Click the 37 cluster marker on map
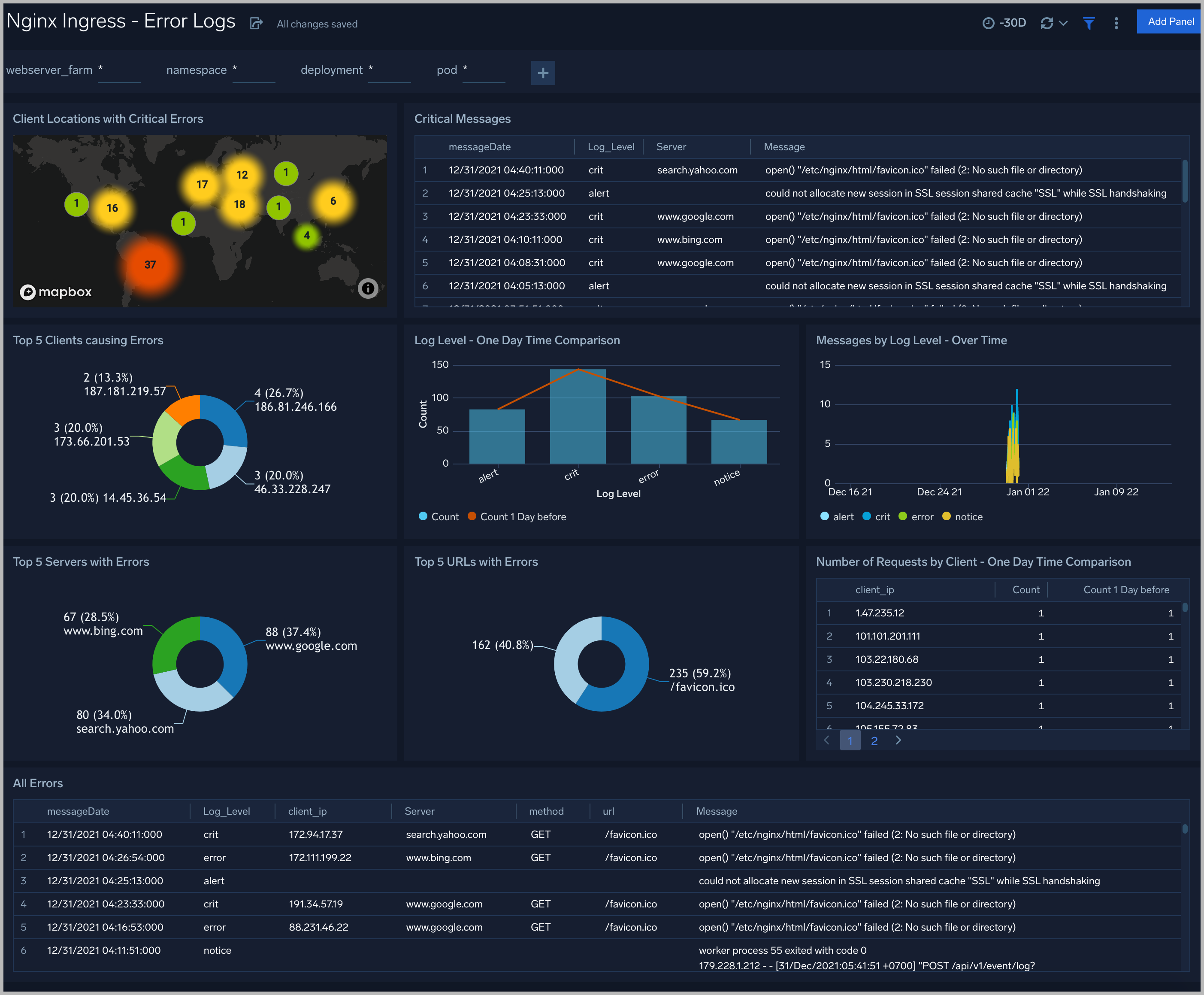 (x=150, y=265)
